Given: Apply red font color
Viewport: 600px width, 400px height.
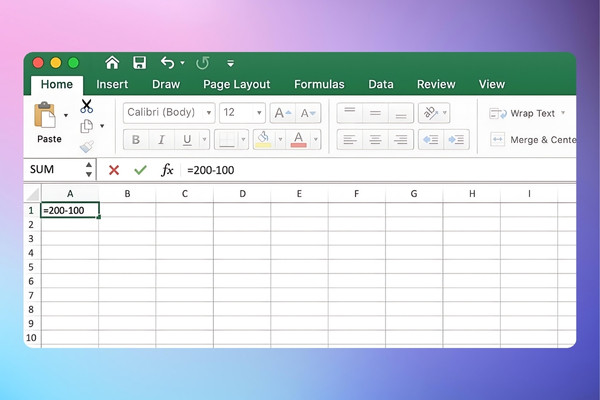Looking at the screenshot, I should pos(298,140).
